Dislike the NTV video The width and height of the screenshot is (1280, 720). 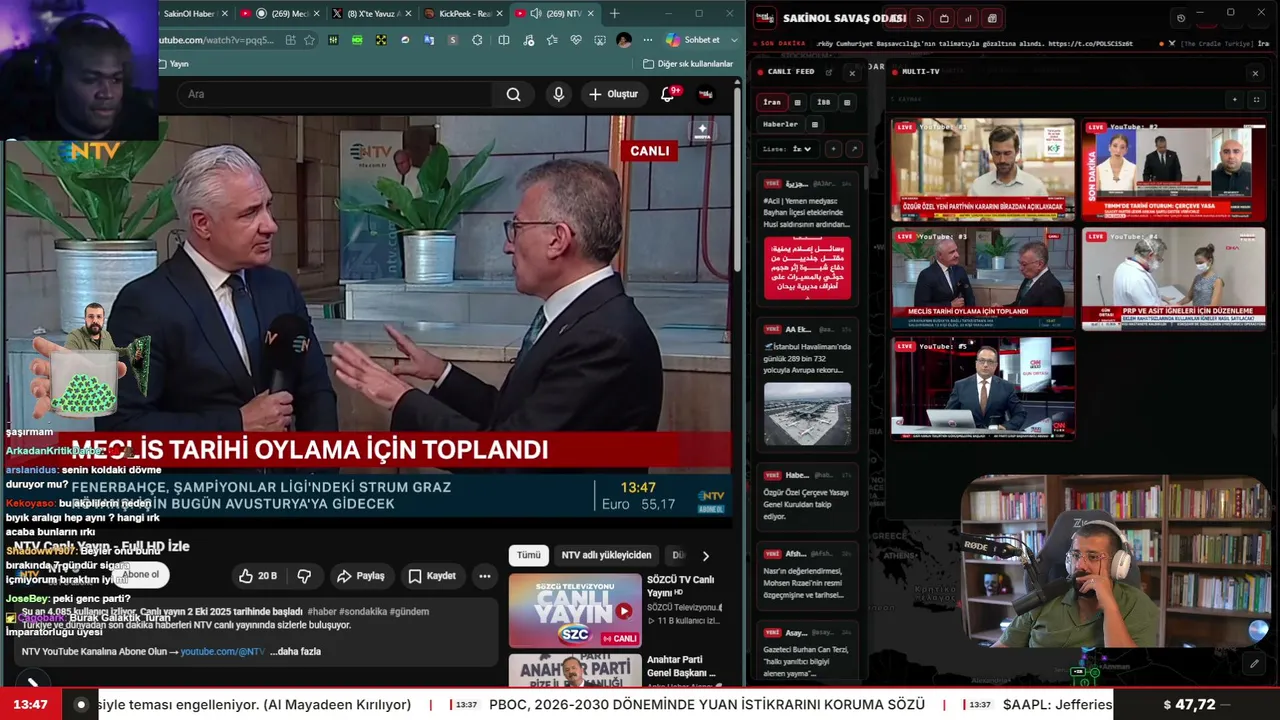(x=304, y=576)
